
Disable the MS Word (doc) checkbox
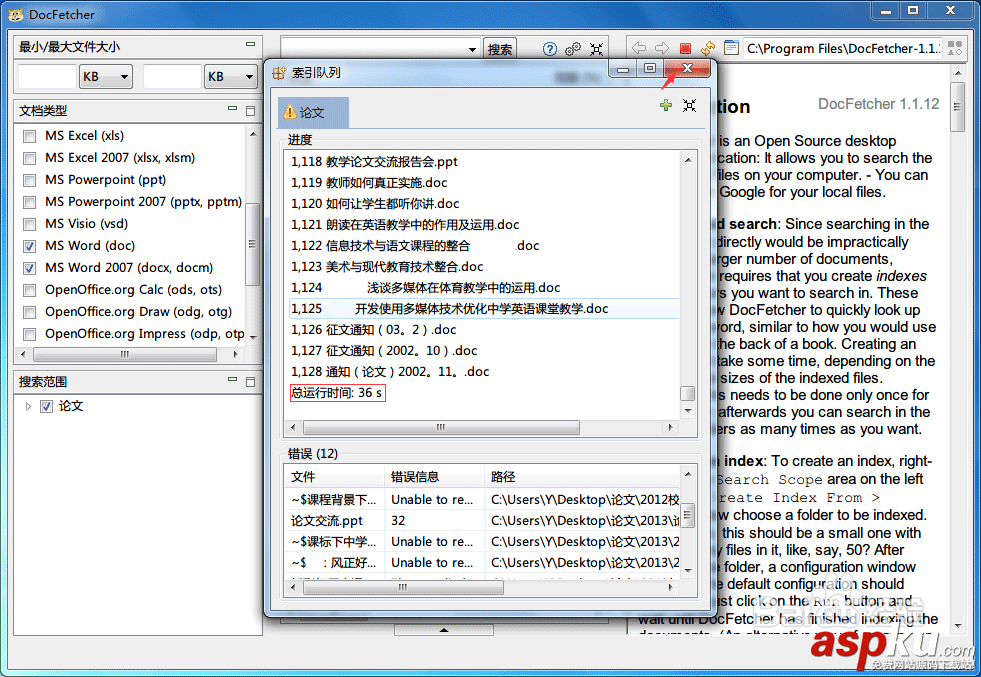[x=29, y=246]
